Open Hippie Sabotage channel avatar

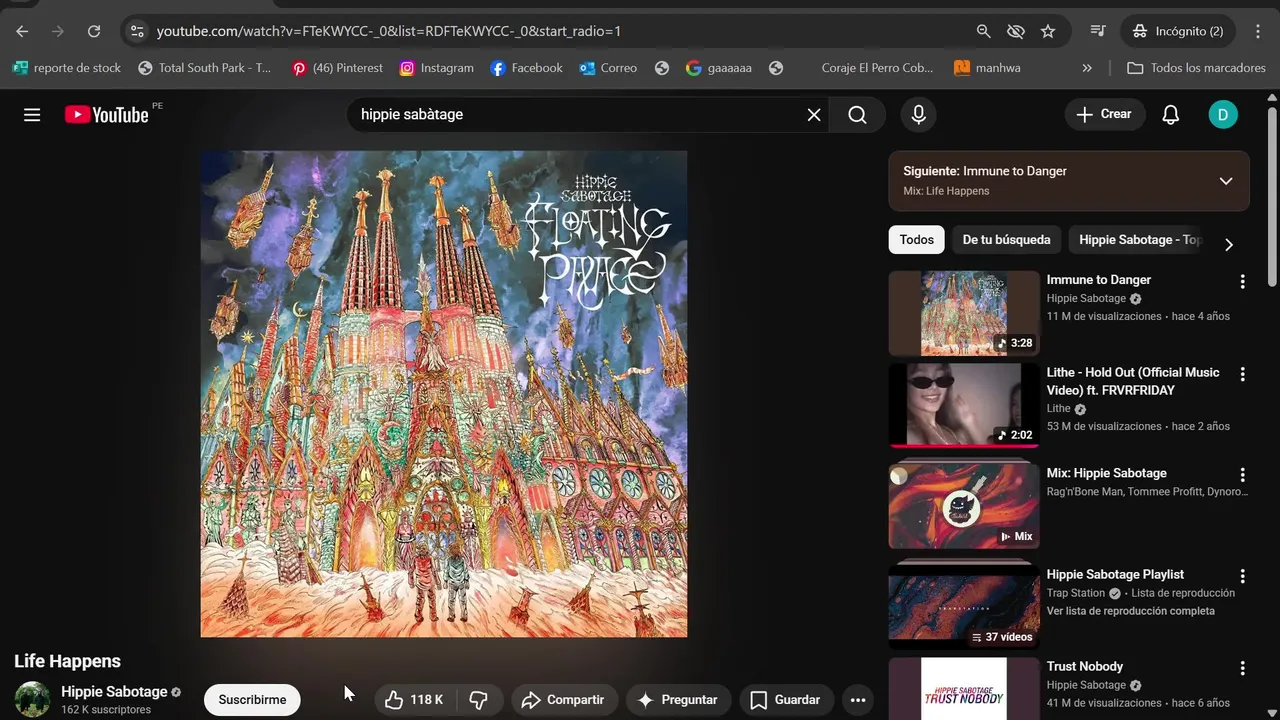click(32, 700)
